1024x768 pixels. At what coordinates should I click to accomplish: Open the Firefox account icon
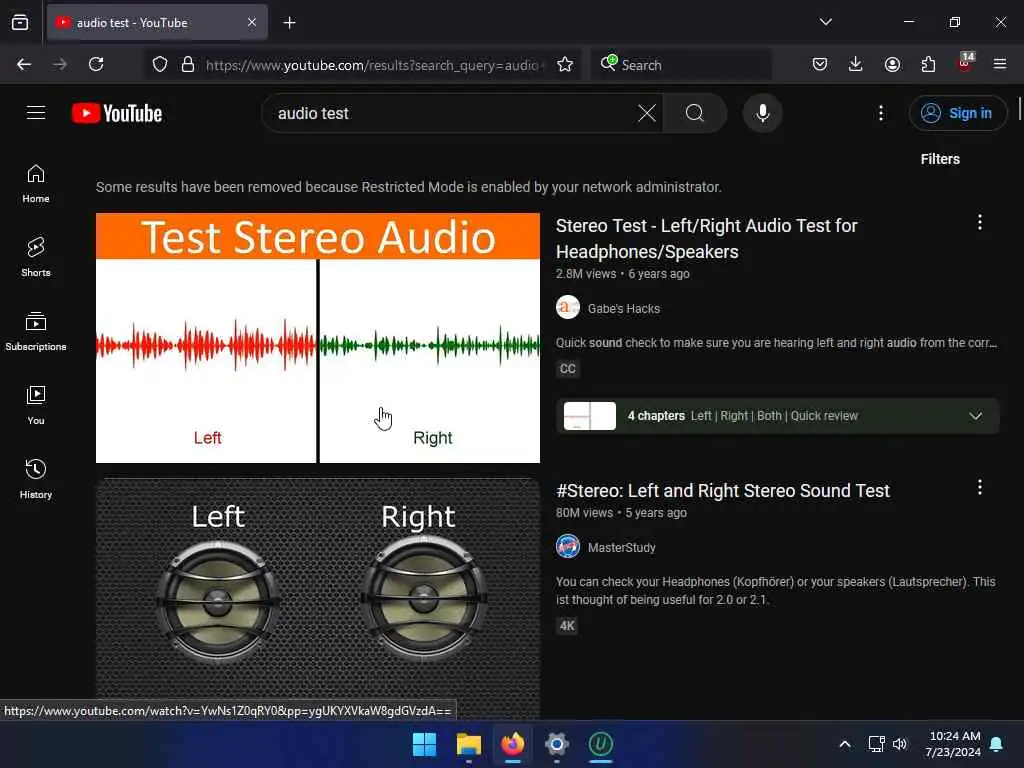[x=892, y=64]
